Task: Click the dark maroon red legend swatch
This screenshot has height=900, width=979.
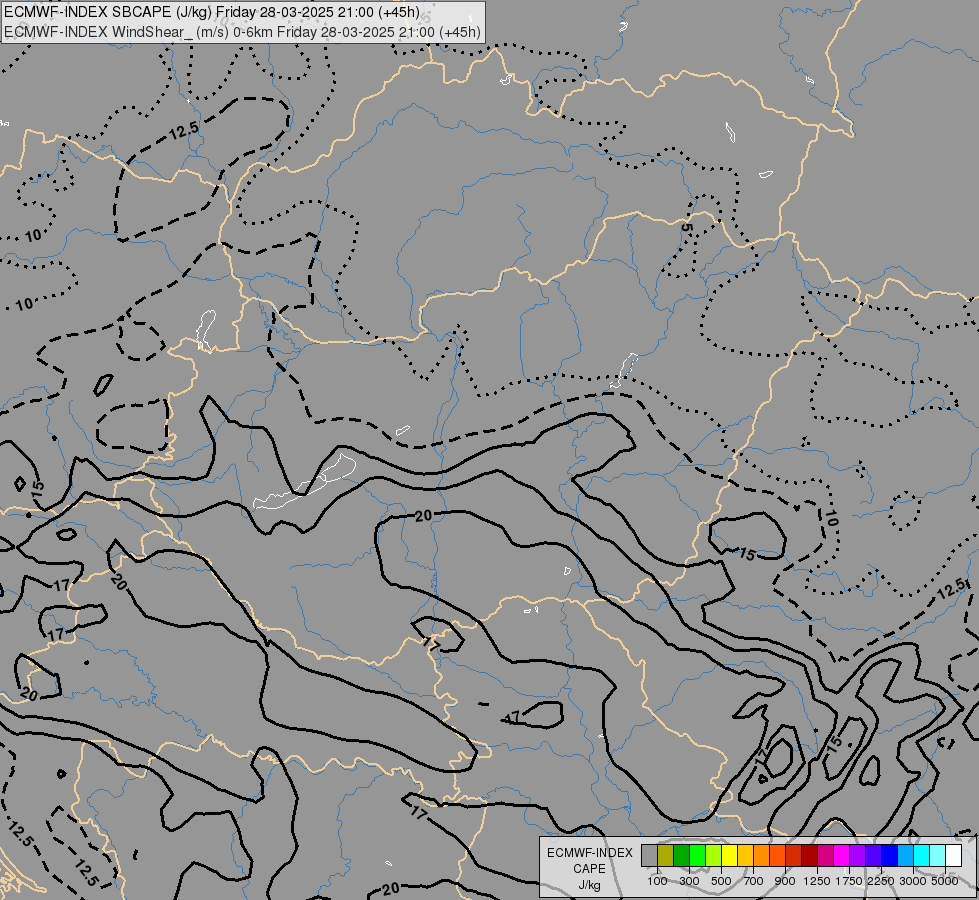Action: pos(810,856)
